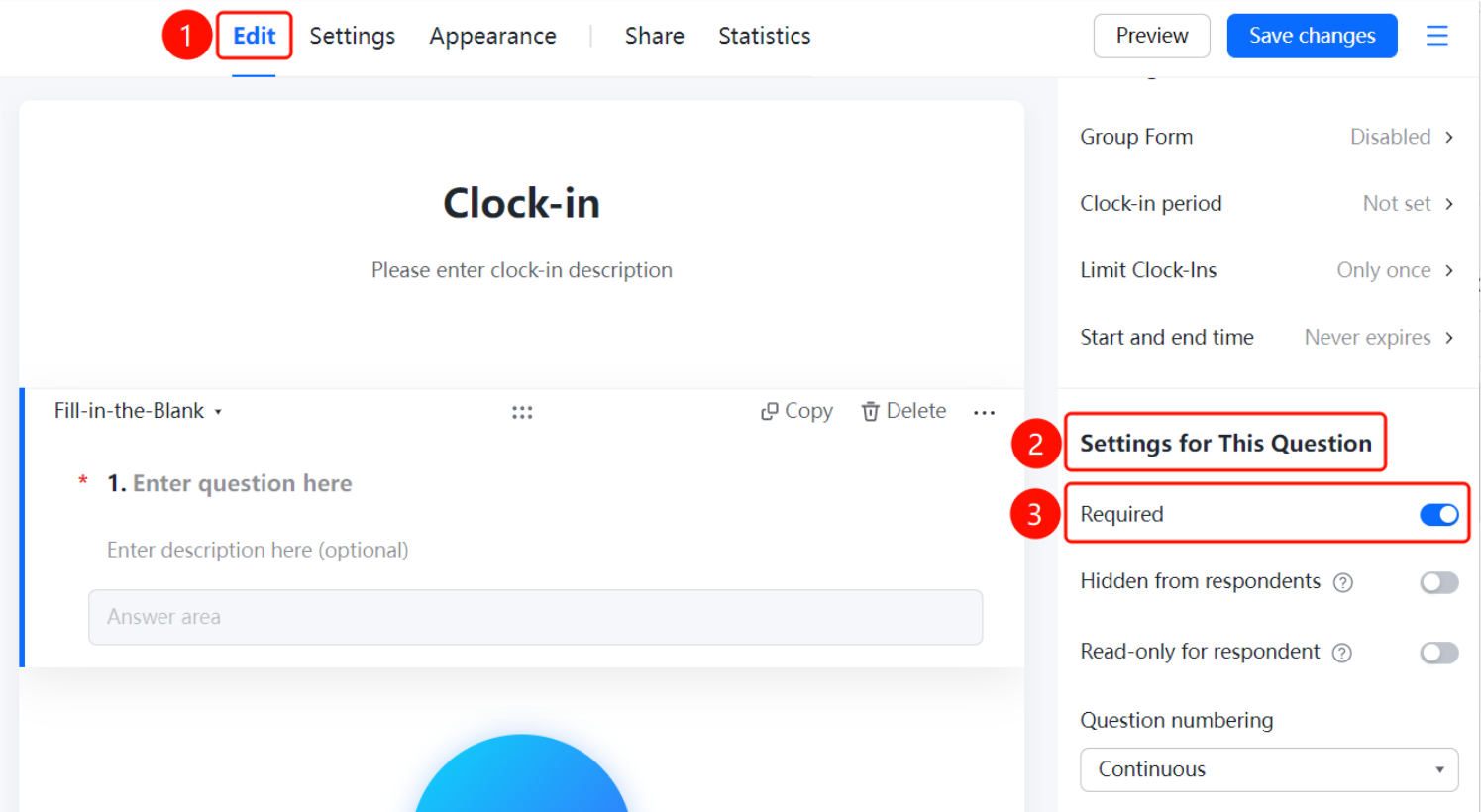Click 'Please enter clock-in description' text
This screenshot has width=1481, height=812.
pos(521,270)
